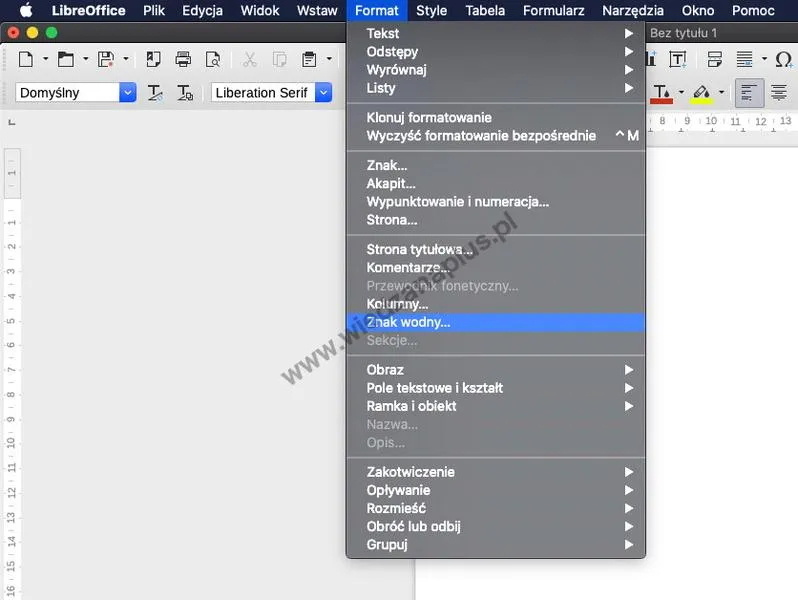
Task: Open the Tabela menu
Action: click(485, 10)
